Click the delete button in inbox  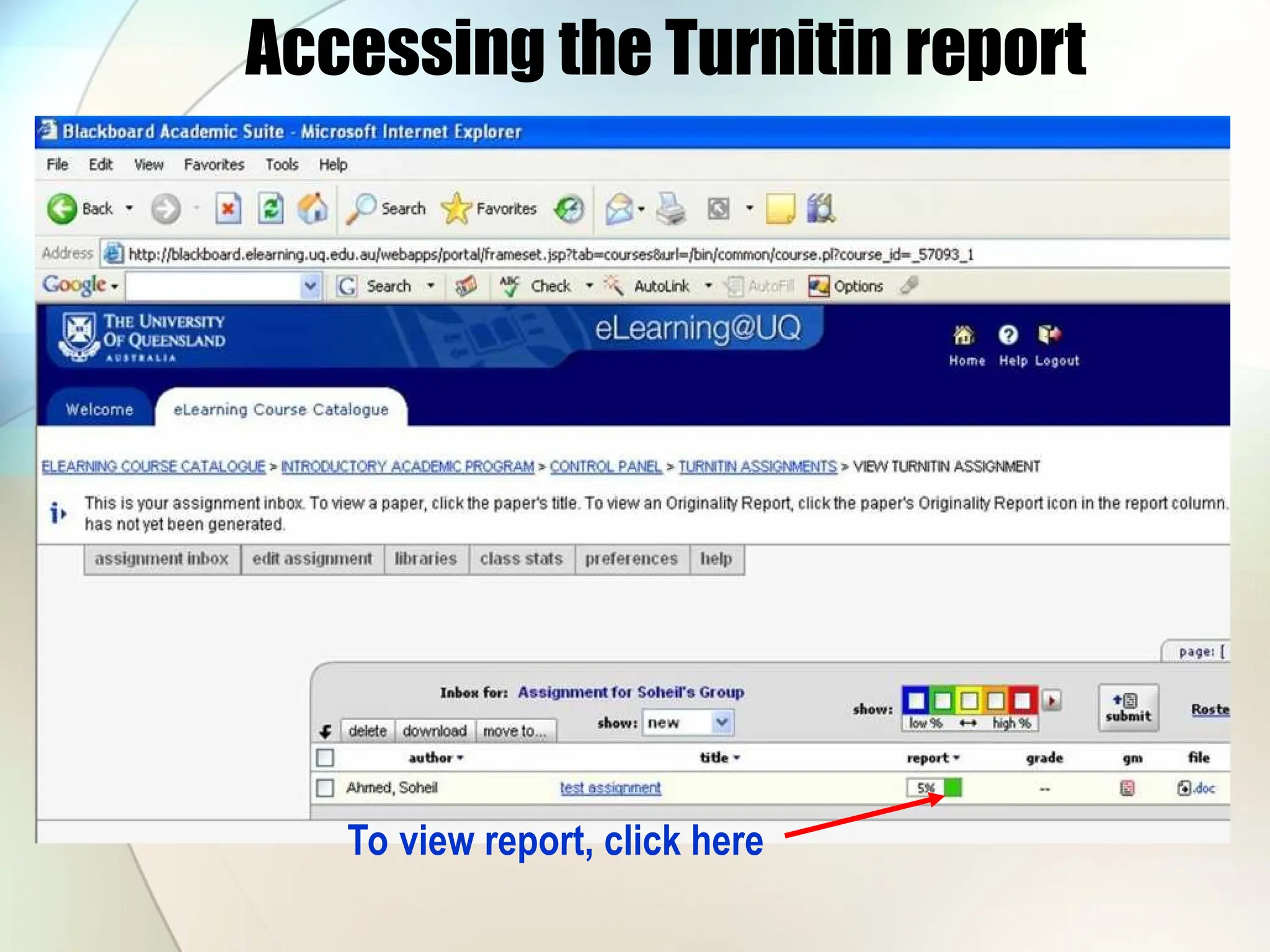pos(368,731)
